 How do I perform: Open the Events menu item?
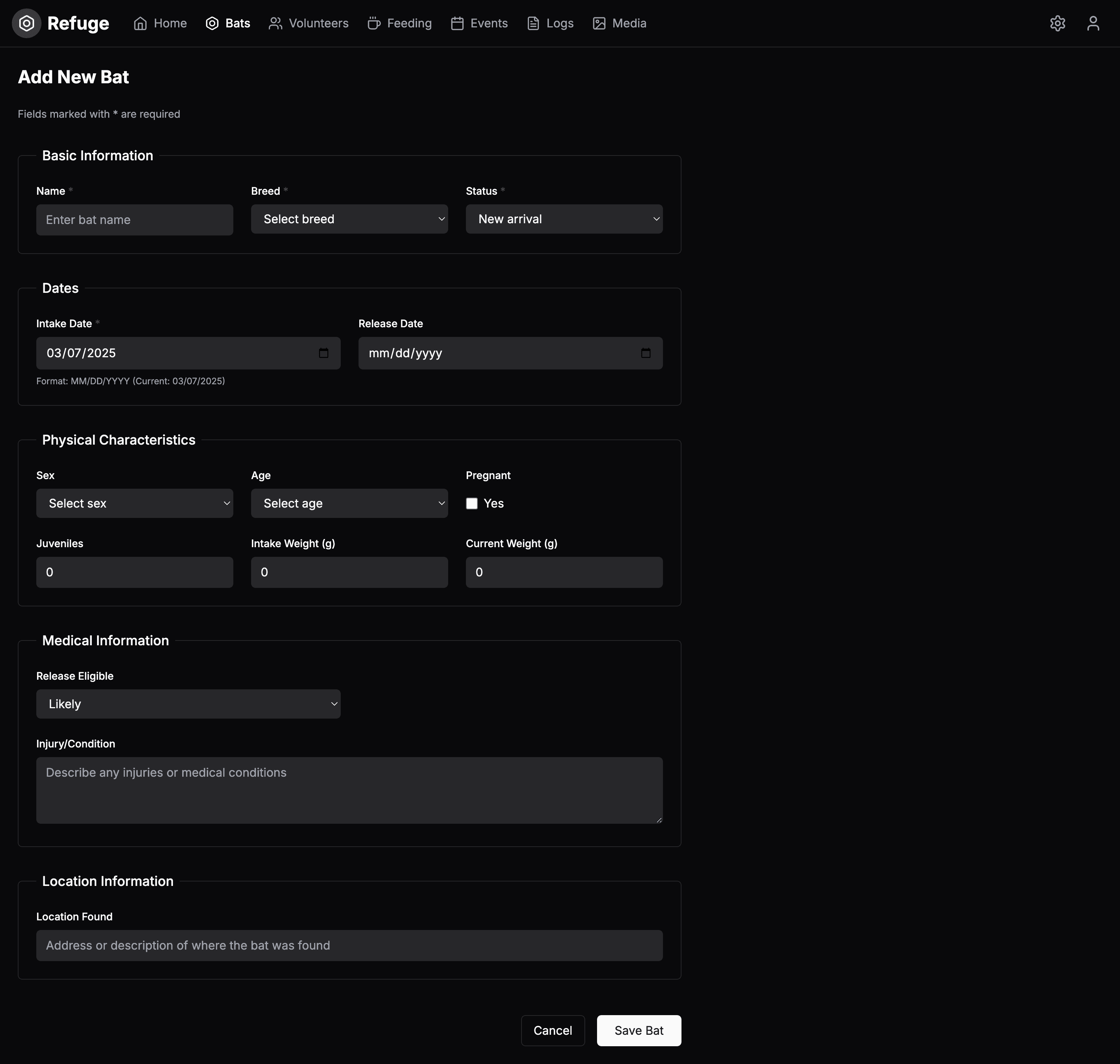coord(479,23)
